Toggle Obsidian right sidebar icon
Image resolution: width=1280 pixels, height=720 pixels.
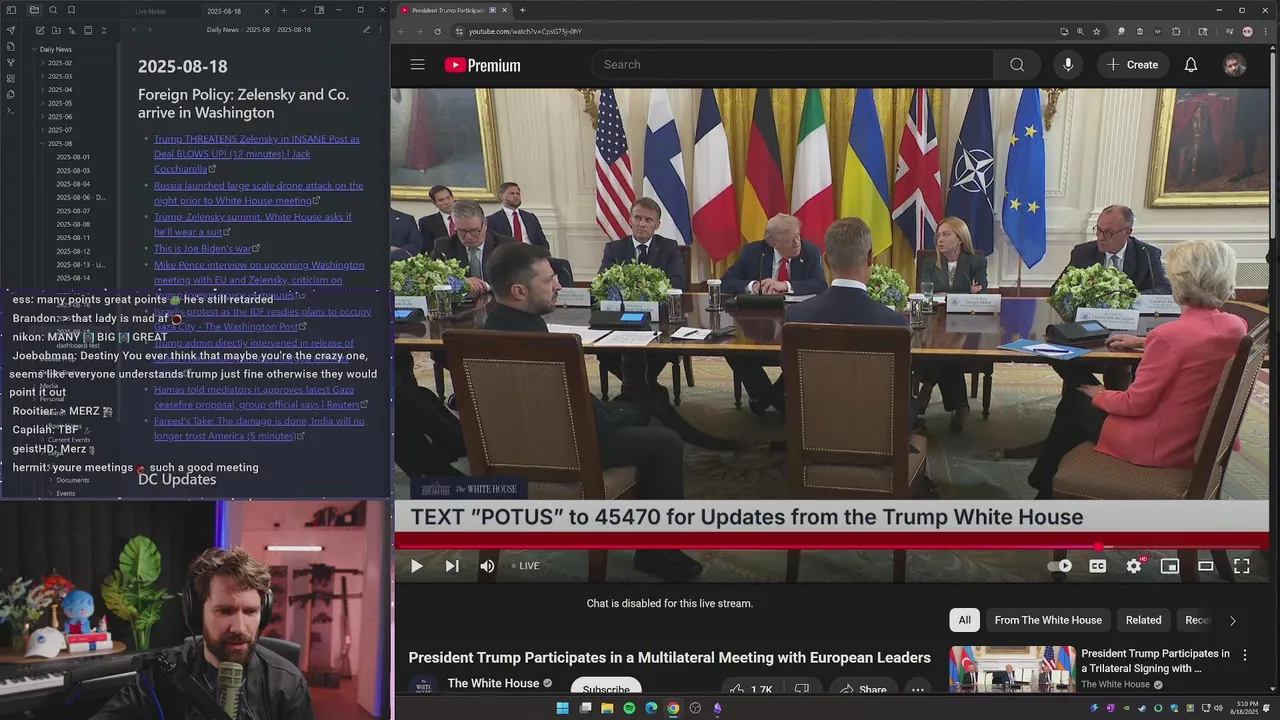point(319,10)
